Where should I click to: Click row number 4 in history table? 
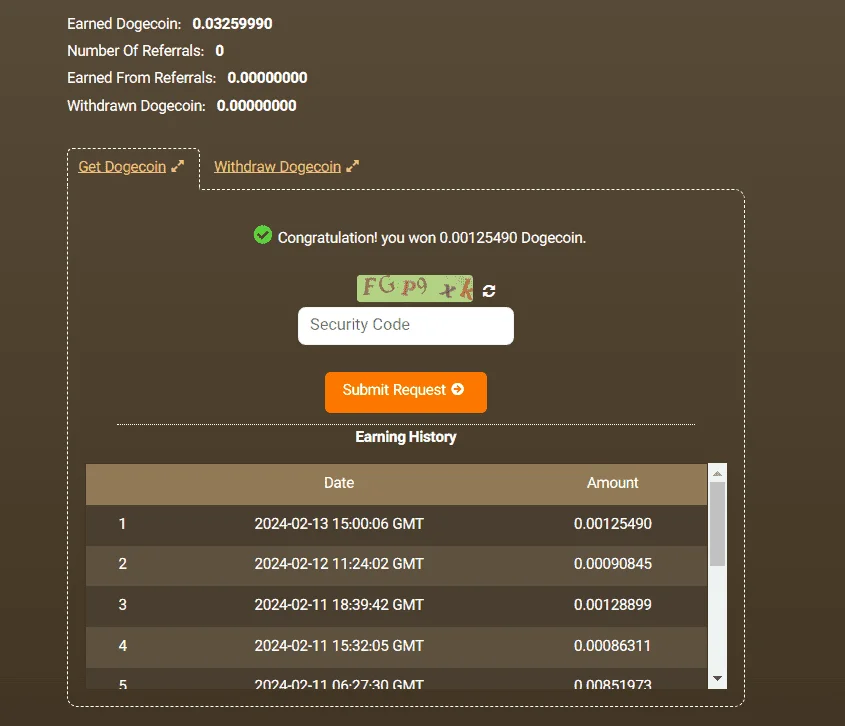[x=122, y=646]
